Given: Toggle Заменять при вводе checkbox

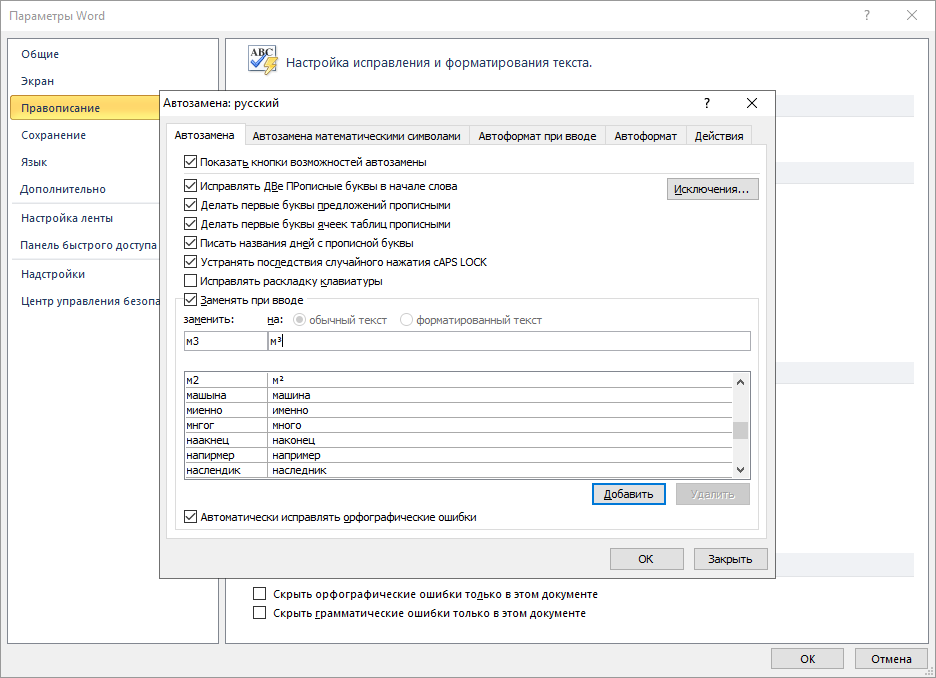Looking at the screenshot, I should (190, 300).
